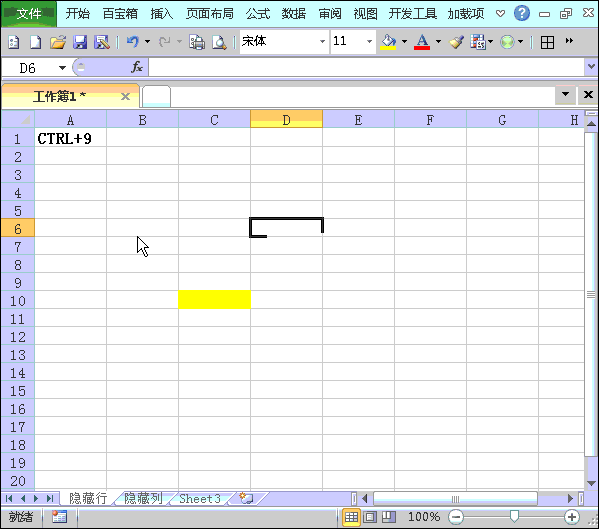
Task: Click the borders grid icon
Action: [547, 42]
